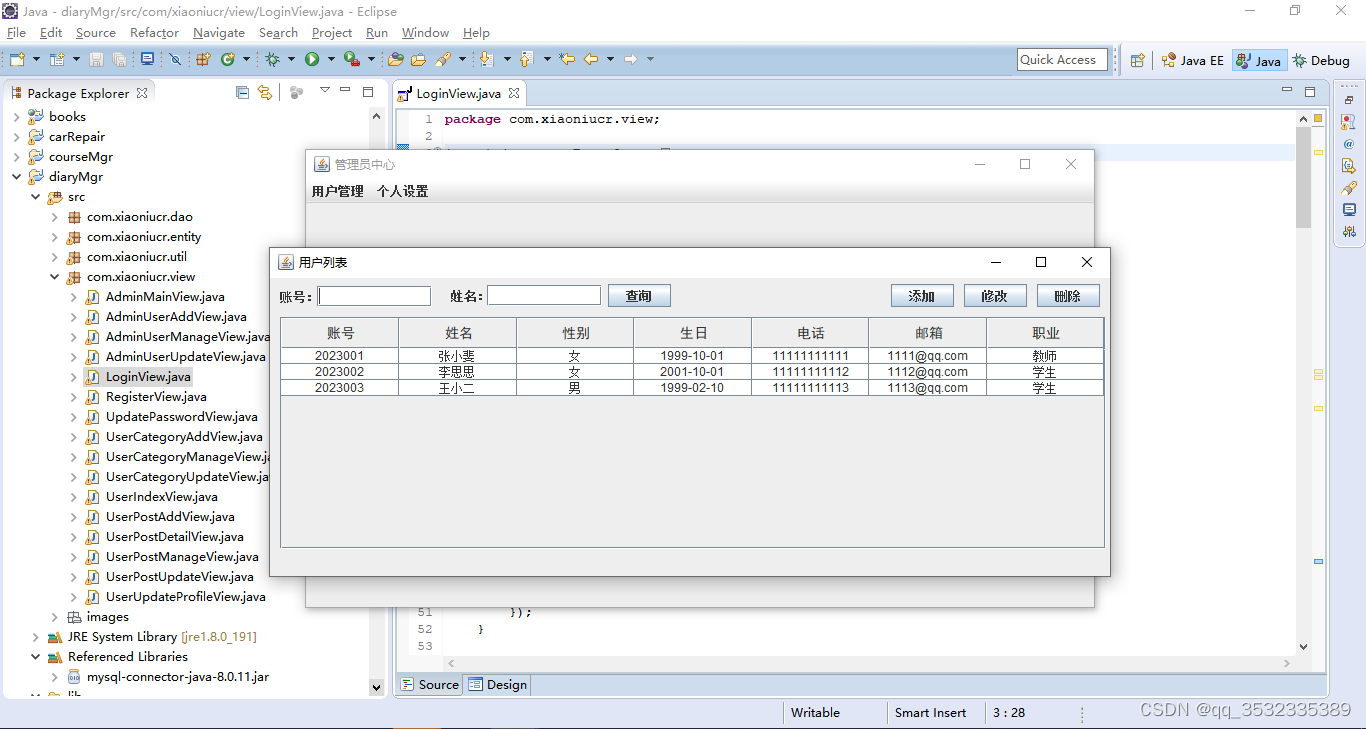1366x729 pixels.
Task: Click the New Java Package icon
Action: [203, 60]
